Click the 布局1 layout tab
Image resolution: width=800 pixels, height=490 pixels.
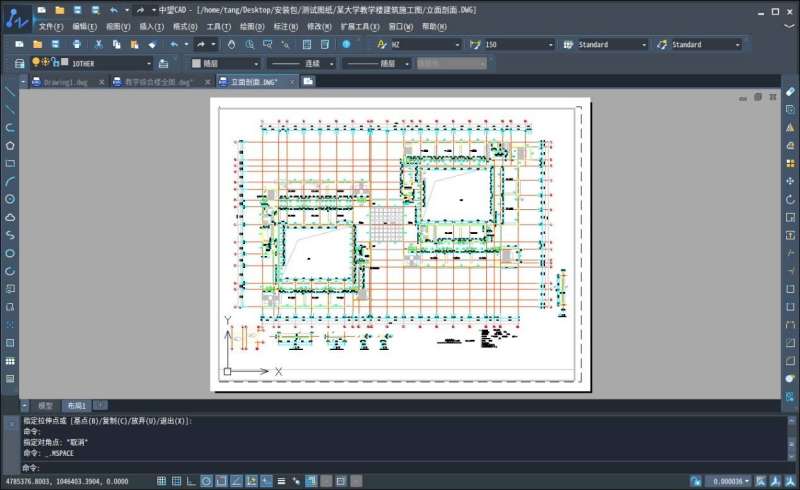76,406
